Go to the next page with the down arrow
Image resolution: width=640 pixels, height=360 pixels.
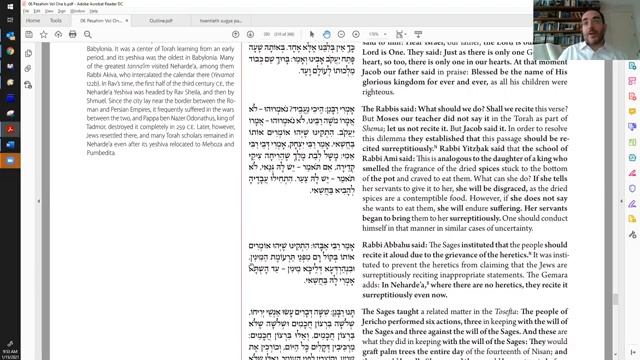[250, 35]
